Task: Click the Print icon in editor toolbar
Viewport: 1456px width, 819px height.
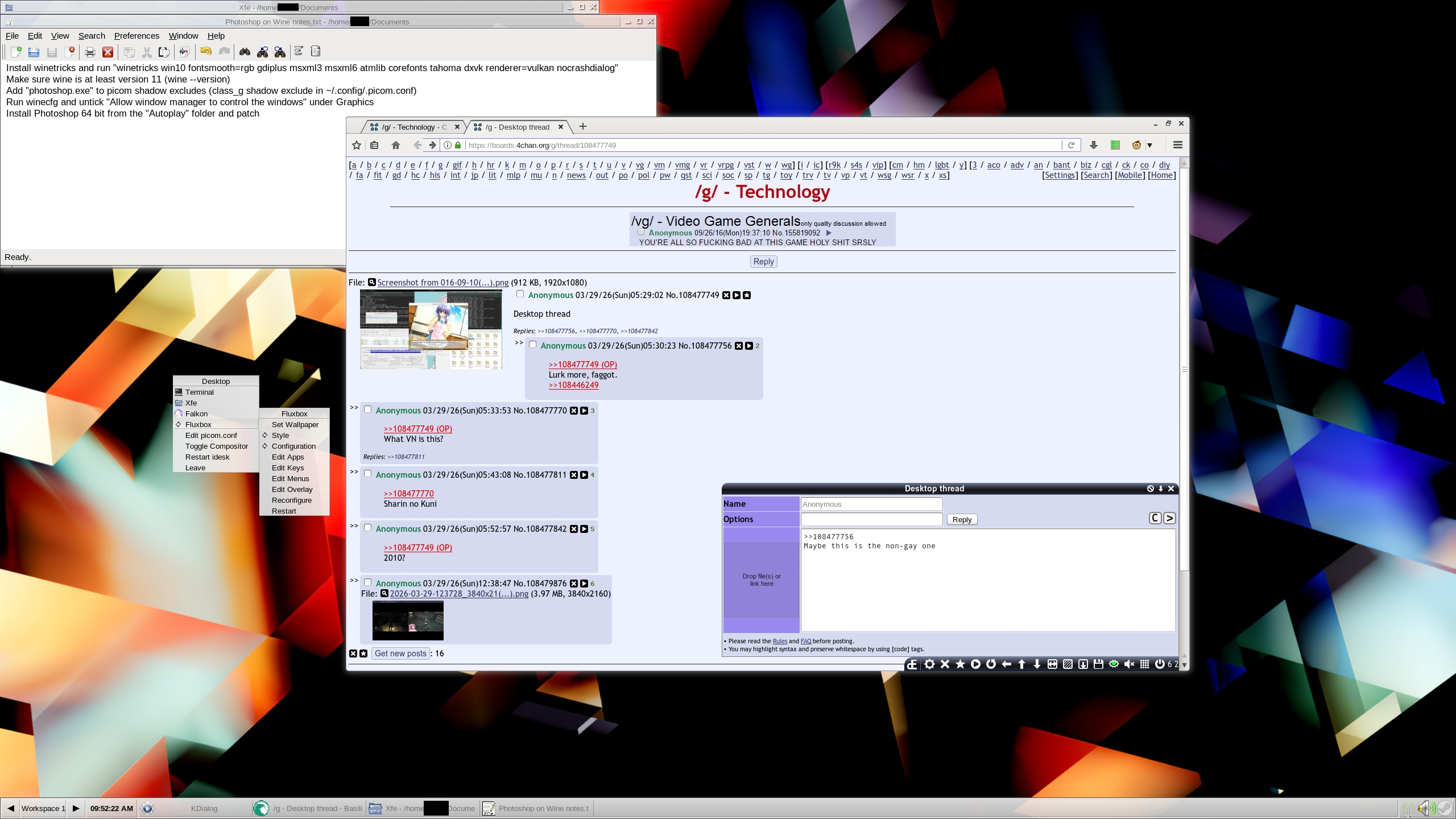Action: tap(90, 52)
